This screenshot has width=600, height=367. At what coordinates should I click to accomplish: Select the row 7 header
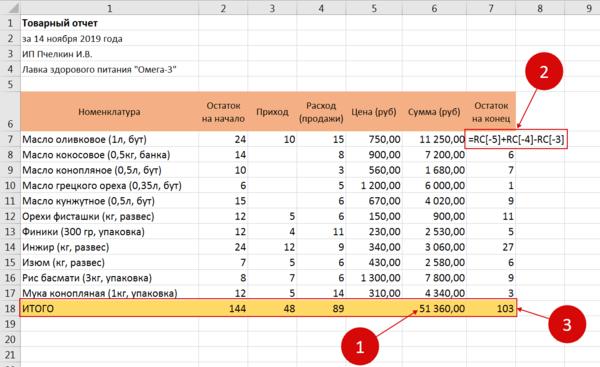[10, 139]
